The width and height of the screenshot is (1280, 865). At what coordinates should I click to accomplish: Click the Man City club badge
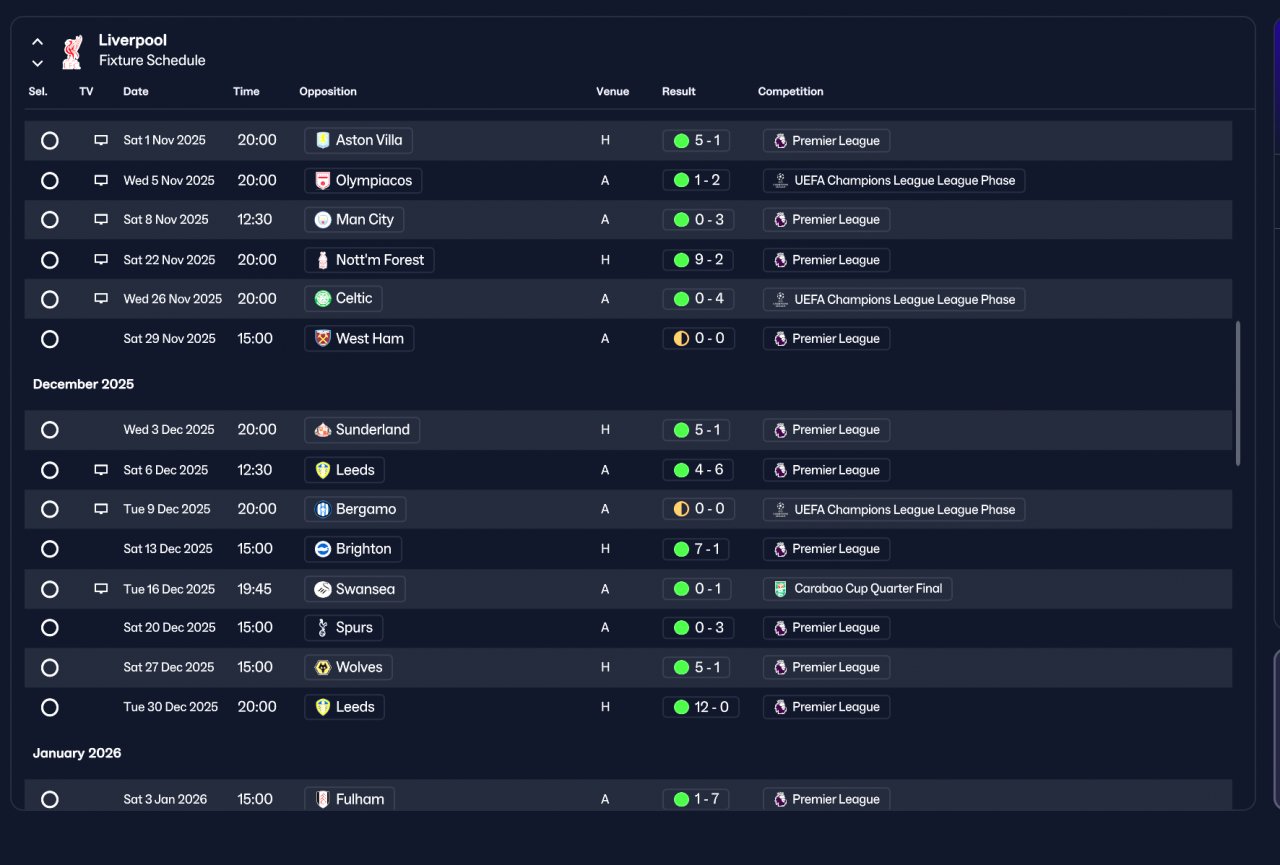pos(322,220)
